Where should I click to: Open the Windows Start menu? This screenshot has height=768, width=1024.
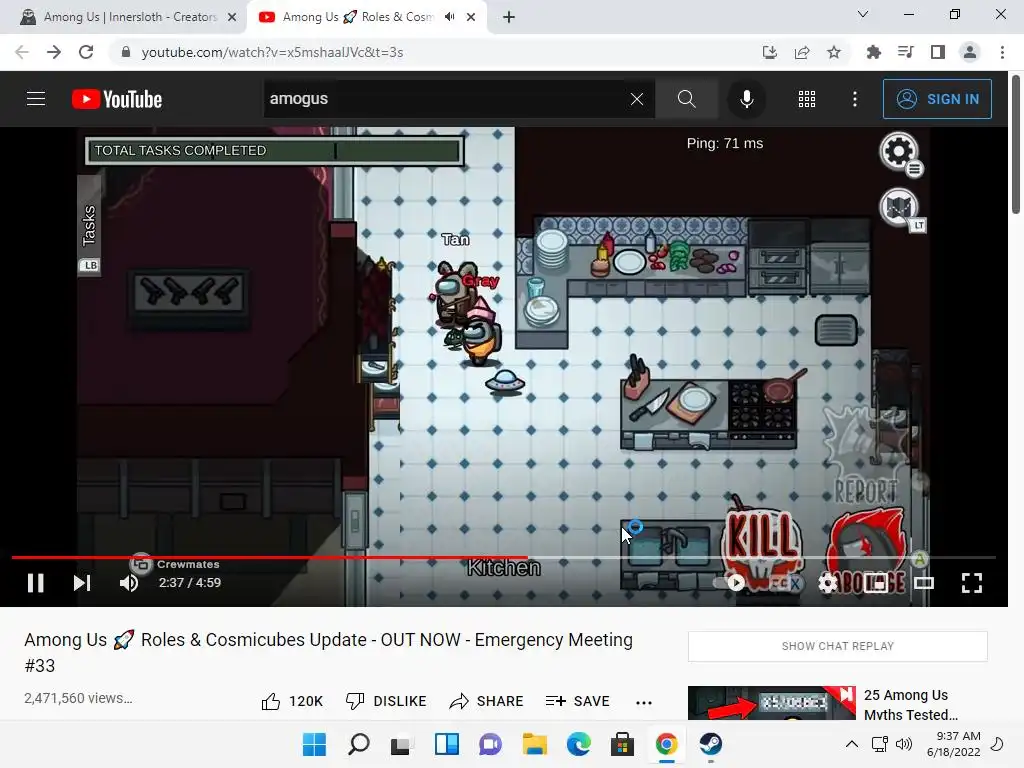[314, 744]
